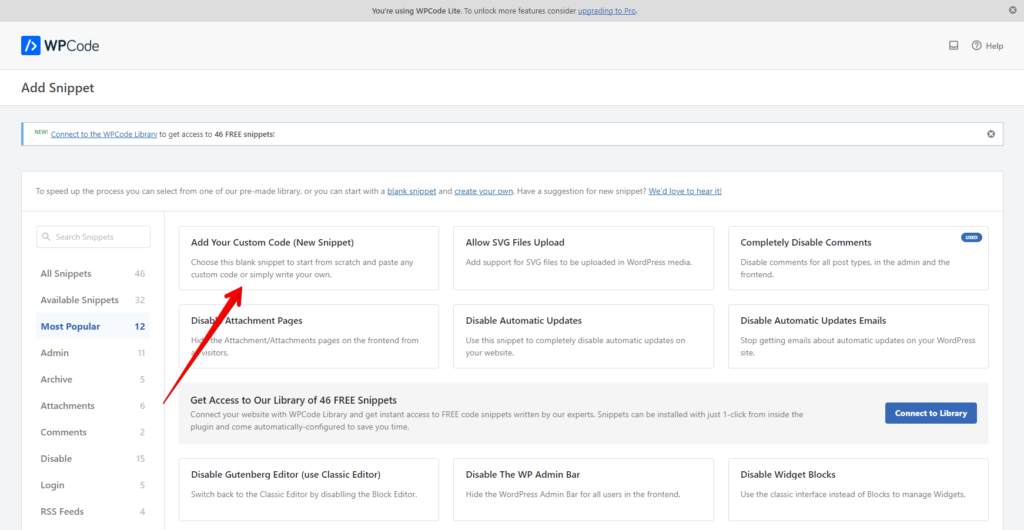Select the Admin category
Image resolution: width=1024 pixels, height=530 pixels.
click(93, 353)
